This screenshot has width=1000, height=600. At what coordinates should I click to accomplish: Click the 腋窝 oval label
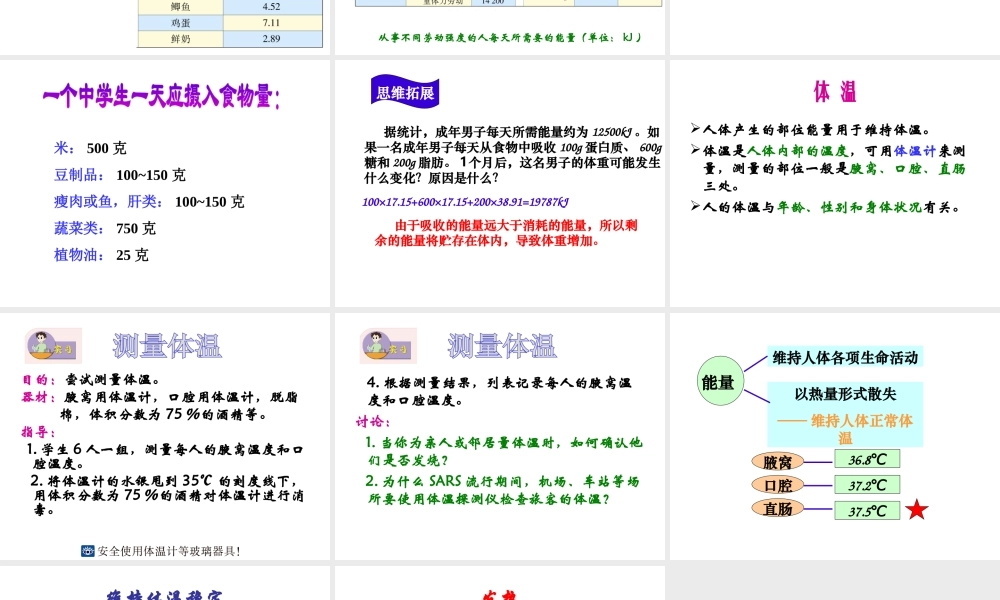(777, 462)
